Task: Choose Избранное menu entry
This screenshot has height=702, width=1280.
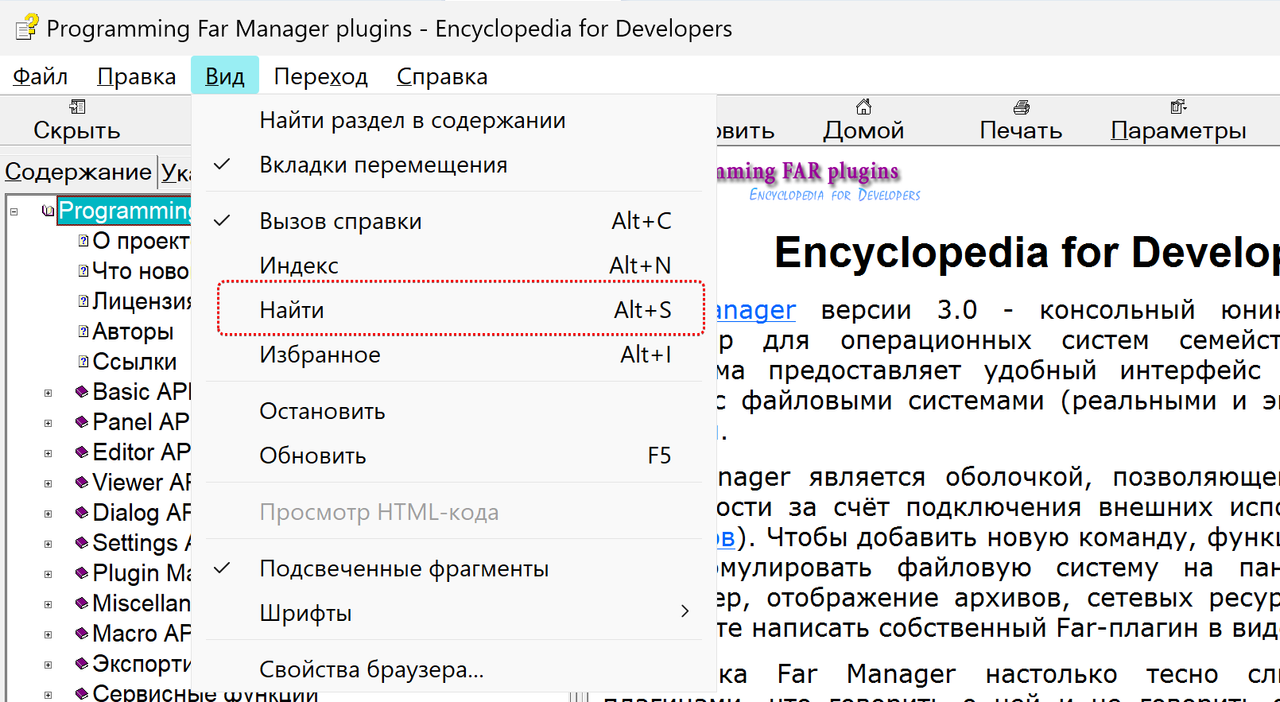Action: click(454, 355)
